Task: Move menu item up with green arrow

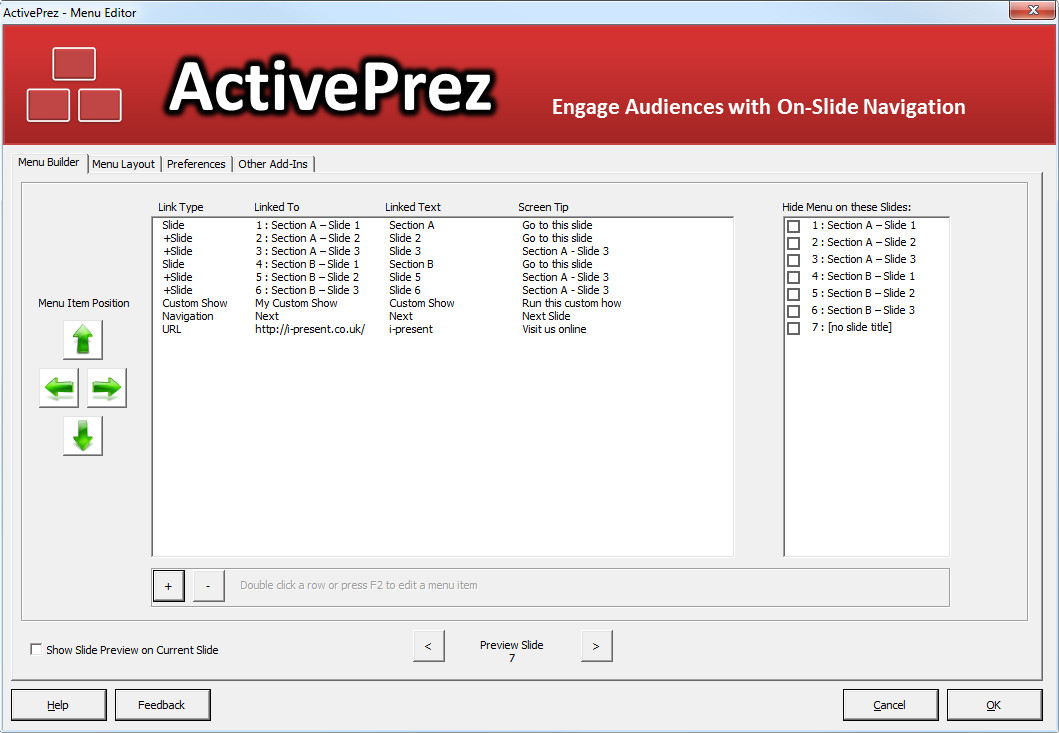Action: click(x=83, y=340)
